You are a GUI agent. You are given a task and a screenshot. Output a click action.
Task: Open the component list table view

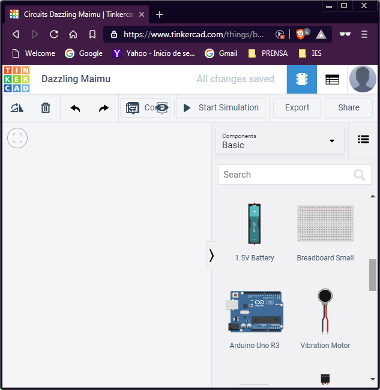tap(332, 79)
